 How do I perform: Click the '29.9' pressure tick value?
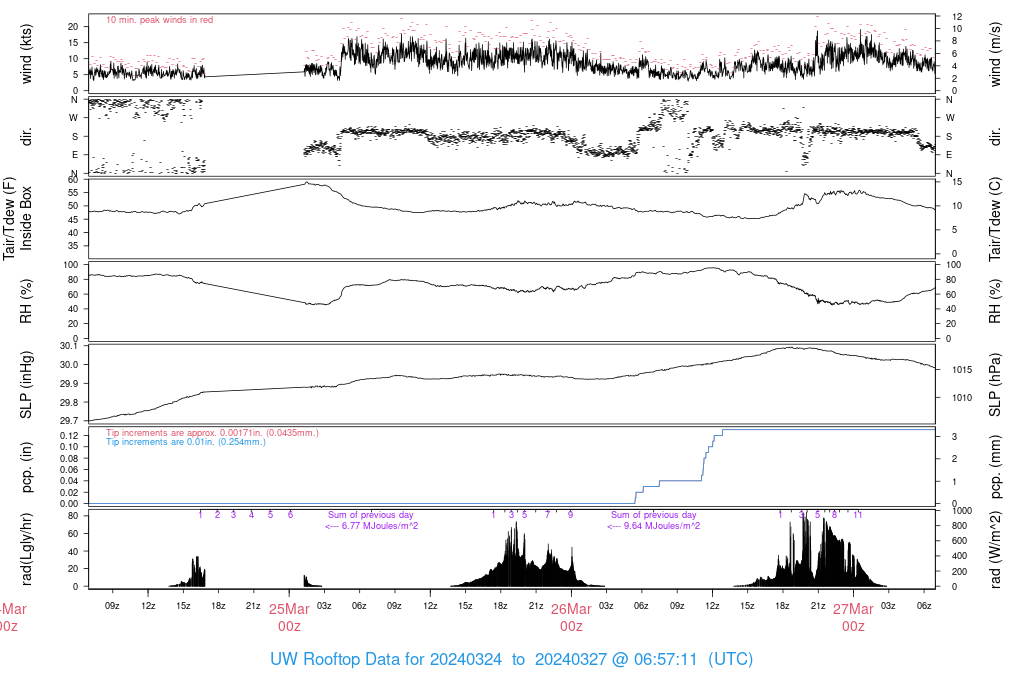click(69, 384)
